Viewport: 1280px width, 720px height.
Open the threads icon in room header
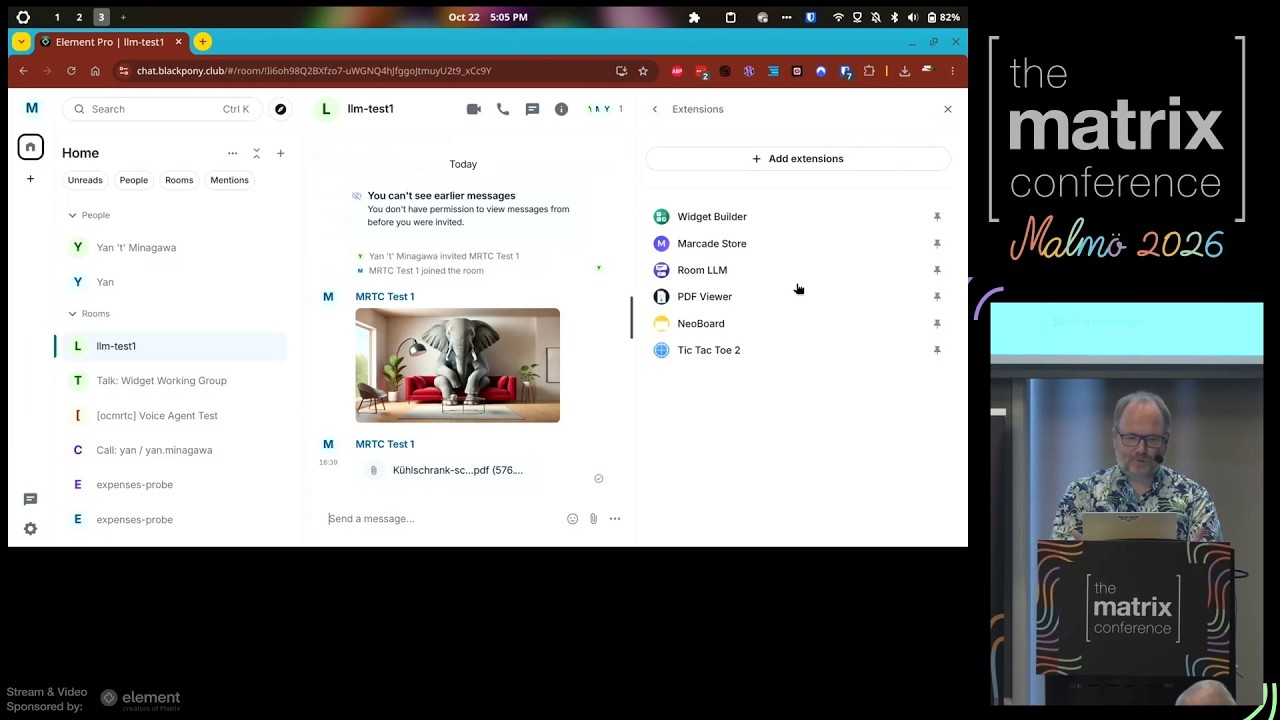[532, 109]
